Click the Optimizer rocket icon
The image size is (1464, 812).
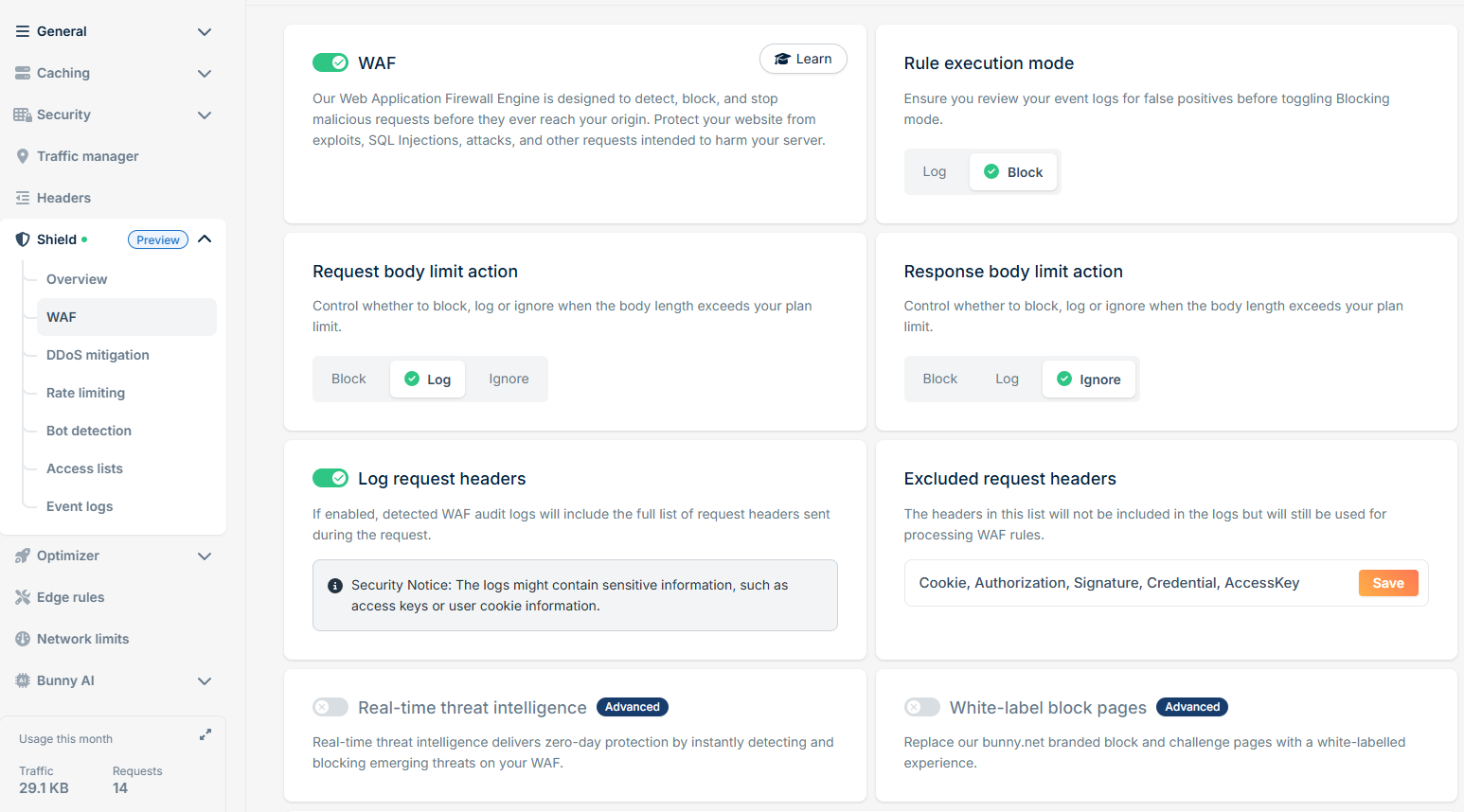tap(23, 556)
